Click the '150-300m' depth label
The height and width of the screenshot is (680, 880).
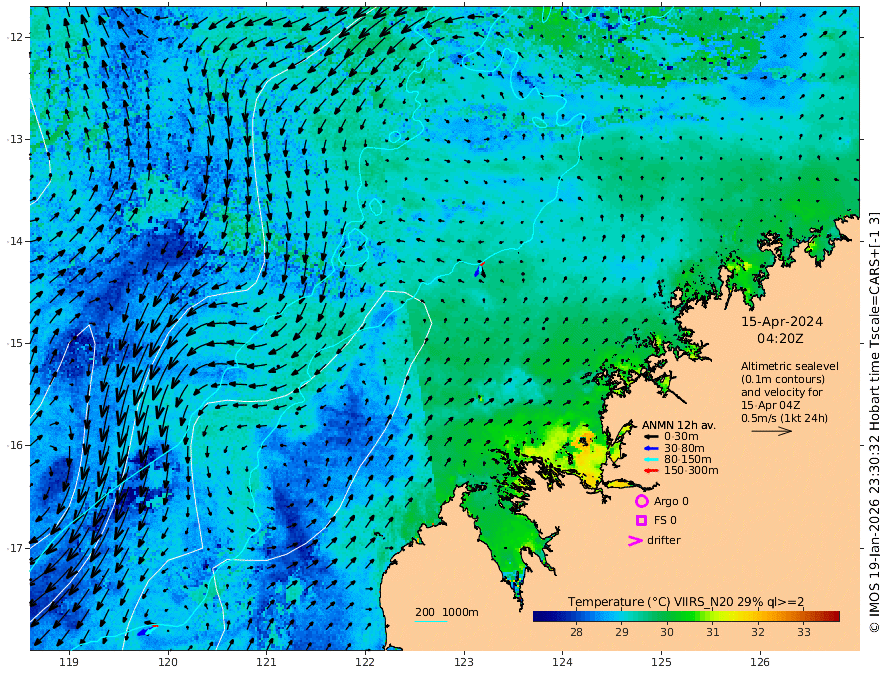coord(691,471)
